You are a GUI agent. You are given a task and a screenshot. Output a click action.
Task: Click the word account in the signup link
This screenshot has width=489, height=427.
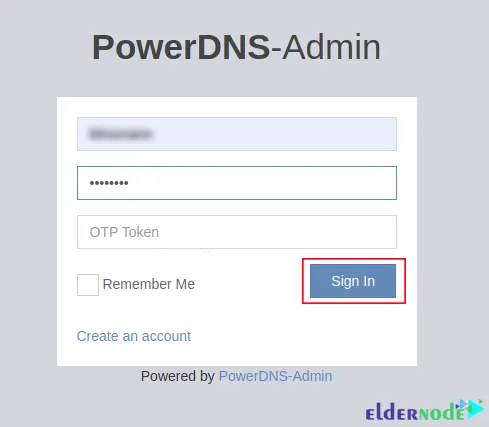166,336
